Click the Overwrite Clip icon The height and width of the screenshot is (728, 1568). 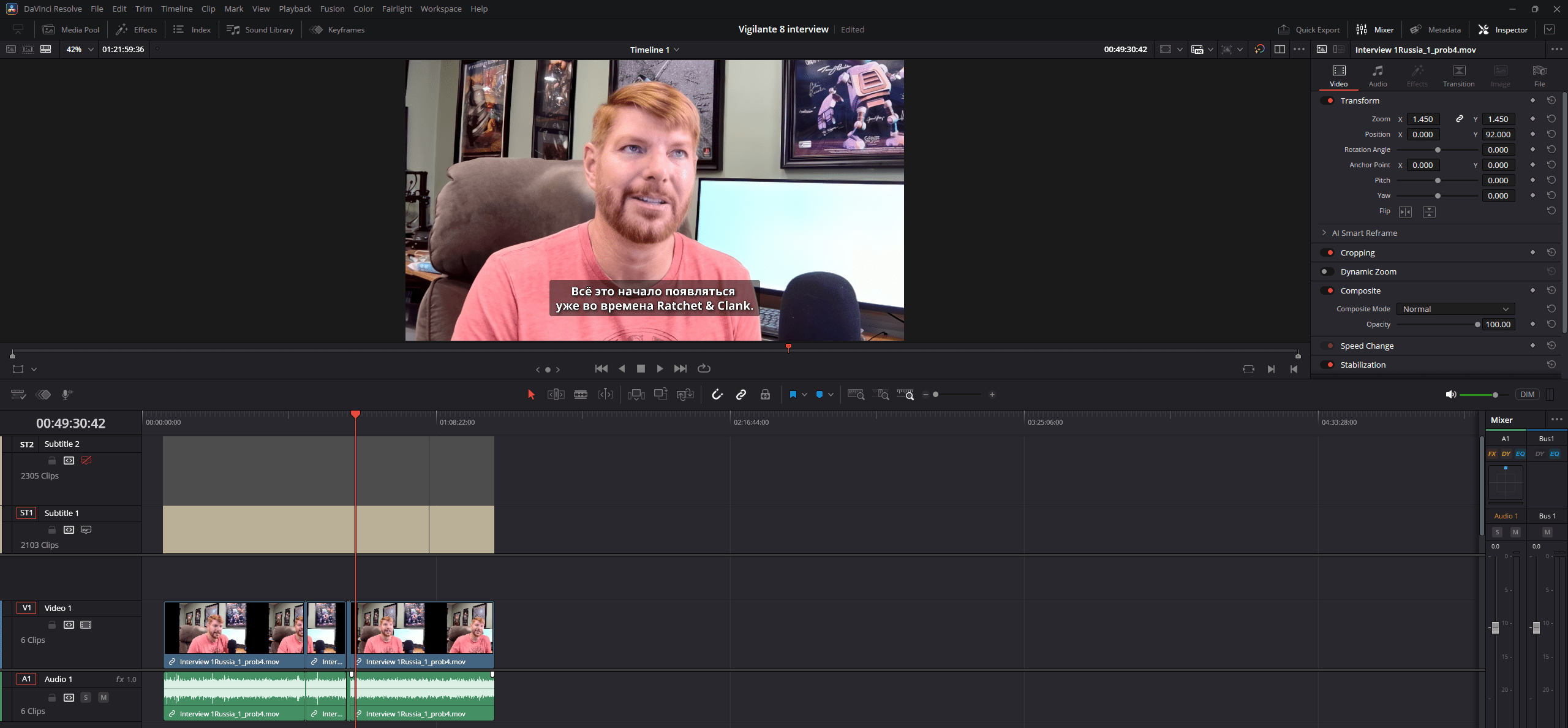(x=660, y=395)
